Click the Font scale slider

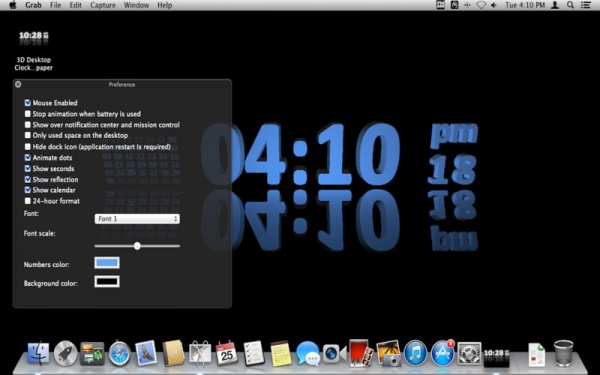[137, 246]
